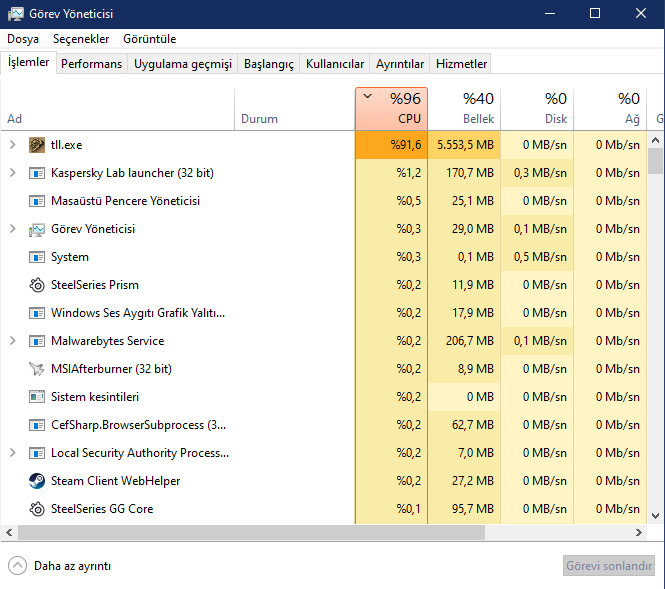
Task: Select the İşlemler tab
Action: pos(28,63)
